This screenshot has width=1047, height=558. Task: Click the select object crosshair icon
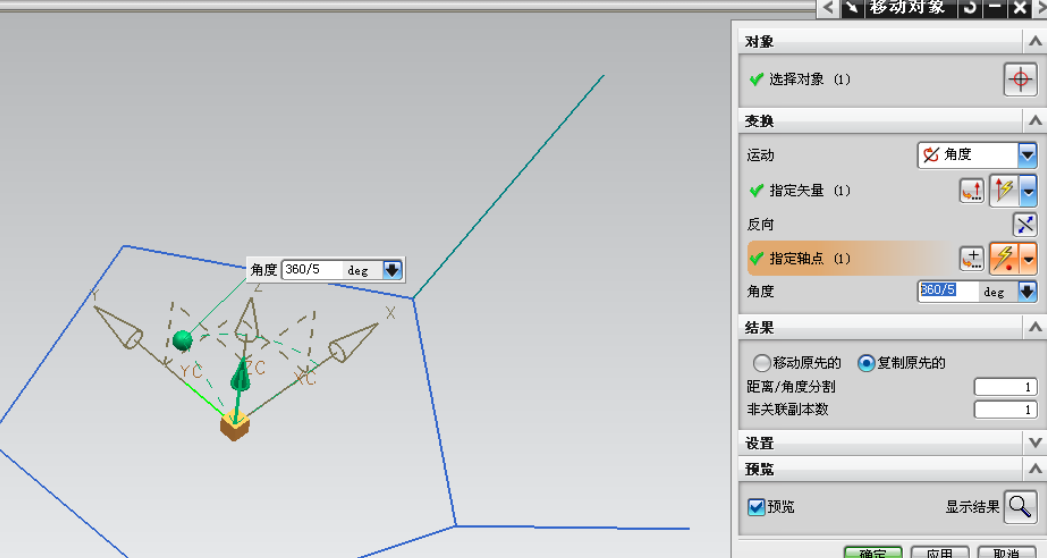(1020, 79)
